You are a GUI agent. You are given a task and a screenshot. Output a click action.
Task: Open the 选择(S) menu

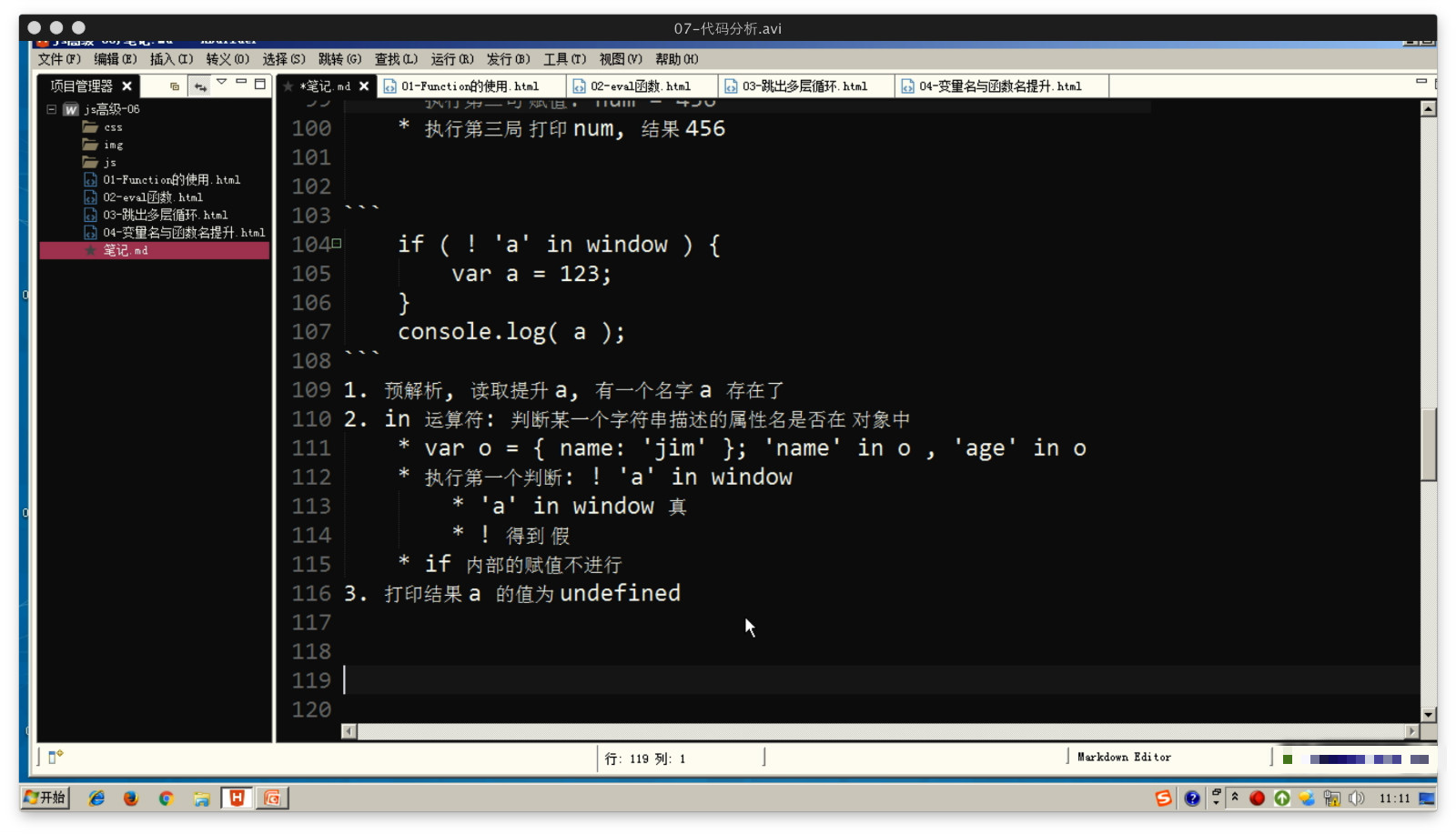click(x=284, y=59)
